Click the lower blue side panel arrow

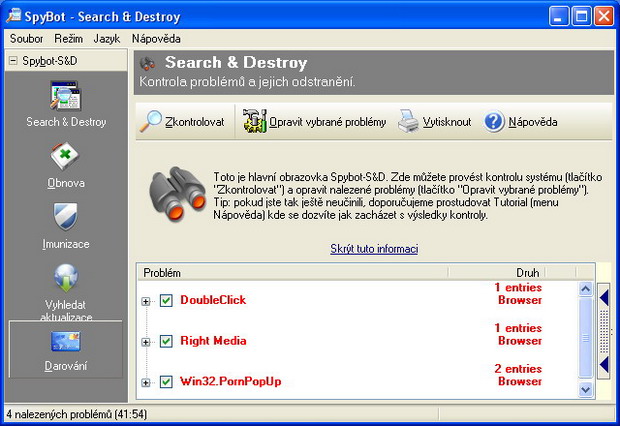[x=604, y=364]
